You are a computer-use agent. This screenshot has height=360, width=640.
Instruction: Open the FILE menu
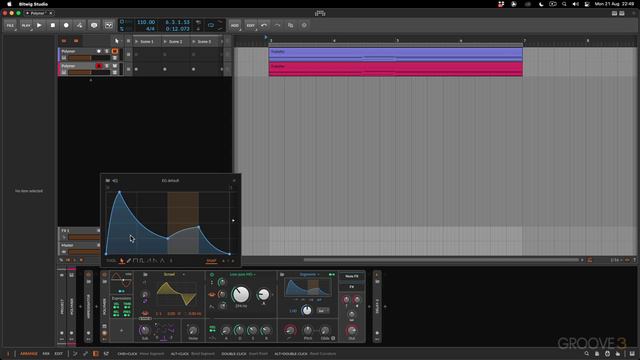pos(10,25)
